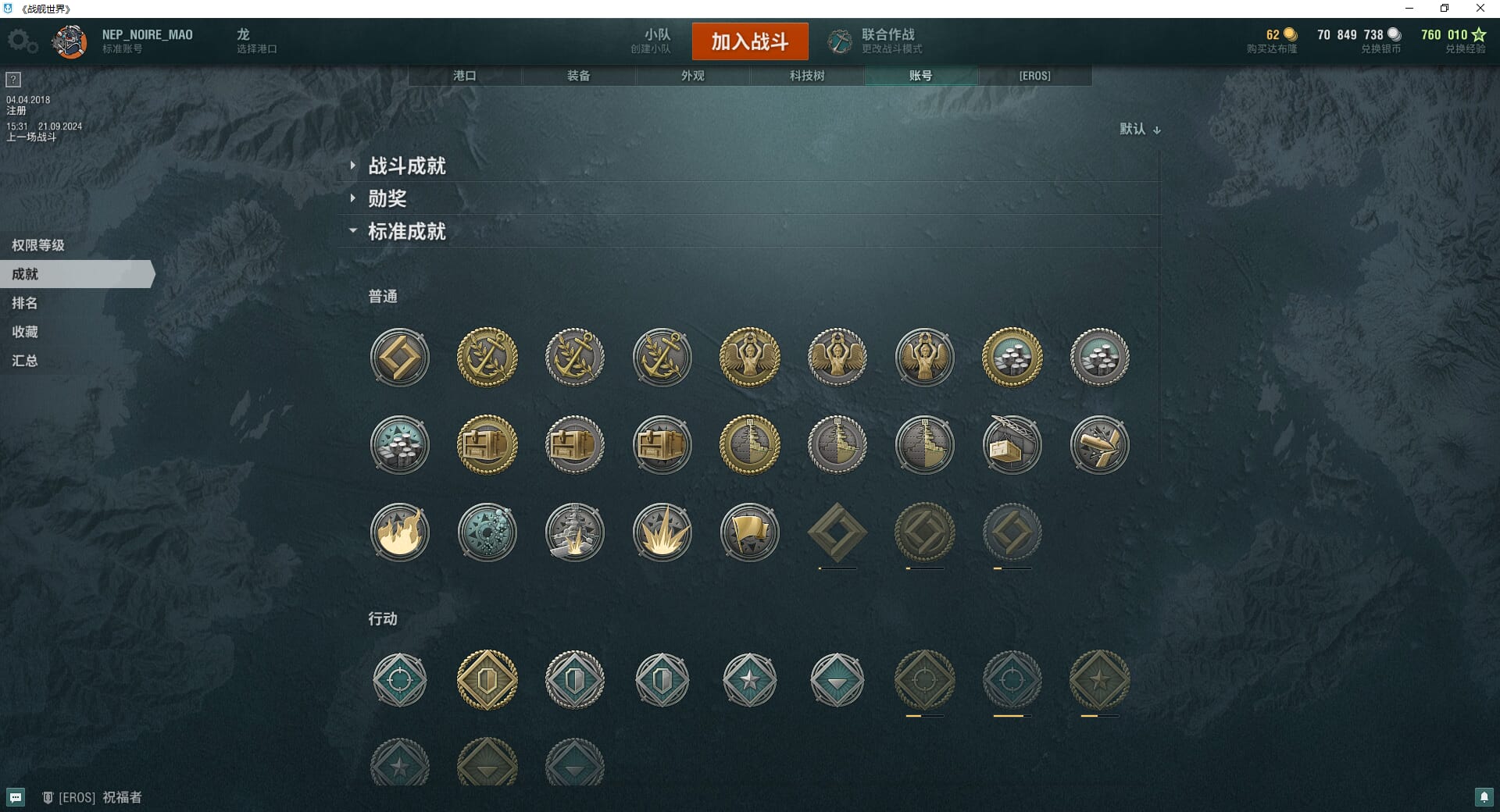The height and width of the screenshot is (812, 1500).
Task: Click the help question mark icon
Action: pos(13,80)
